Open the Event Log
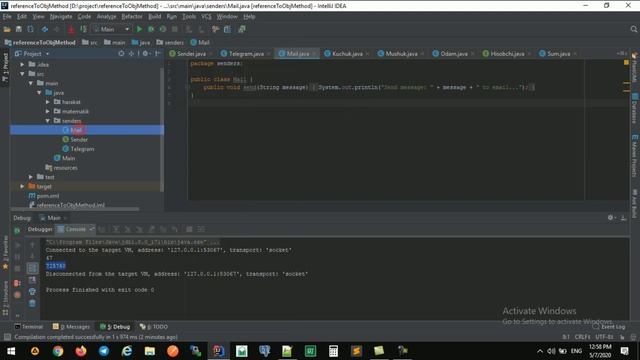The image size is (640, 360). 609,327
